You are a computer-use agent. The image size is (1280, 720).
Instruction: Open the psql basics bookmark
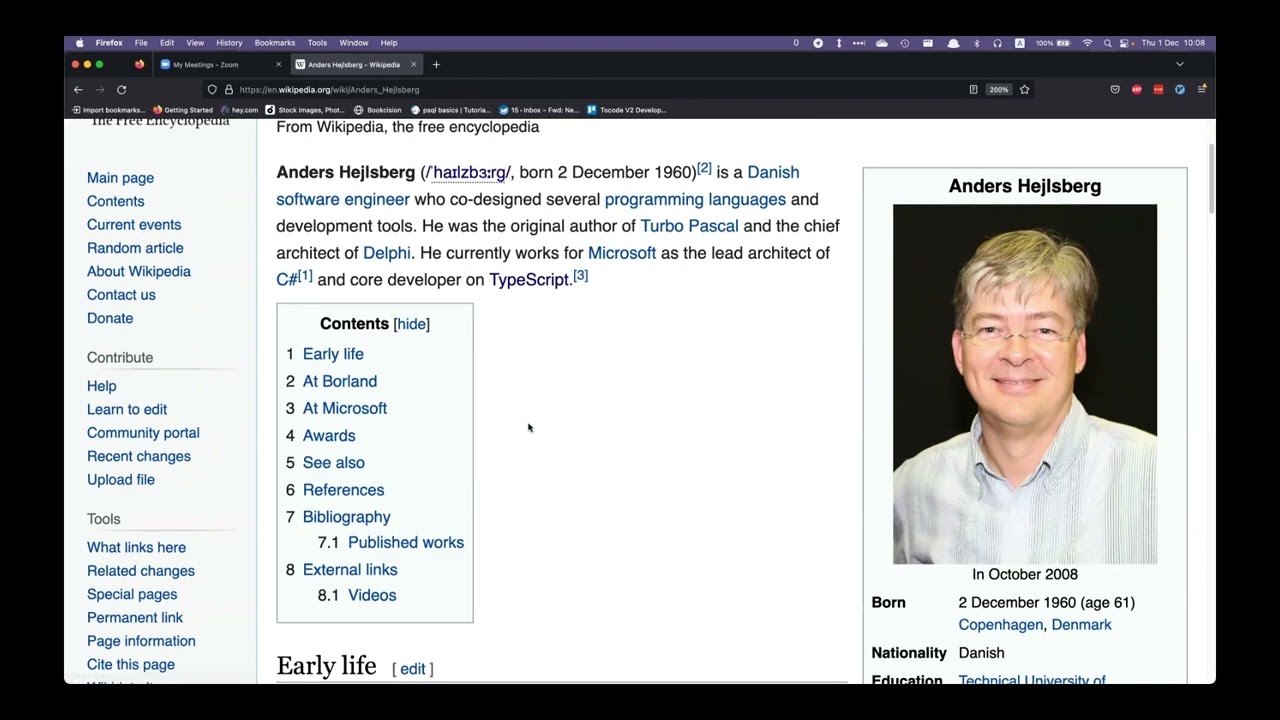coord(451,110)
